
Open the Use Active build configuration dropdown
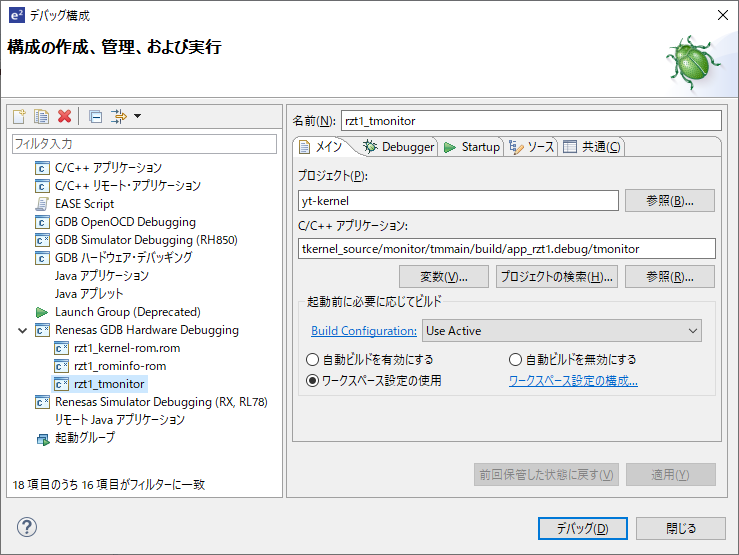pyautogui.click(x=562, y=331)
